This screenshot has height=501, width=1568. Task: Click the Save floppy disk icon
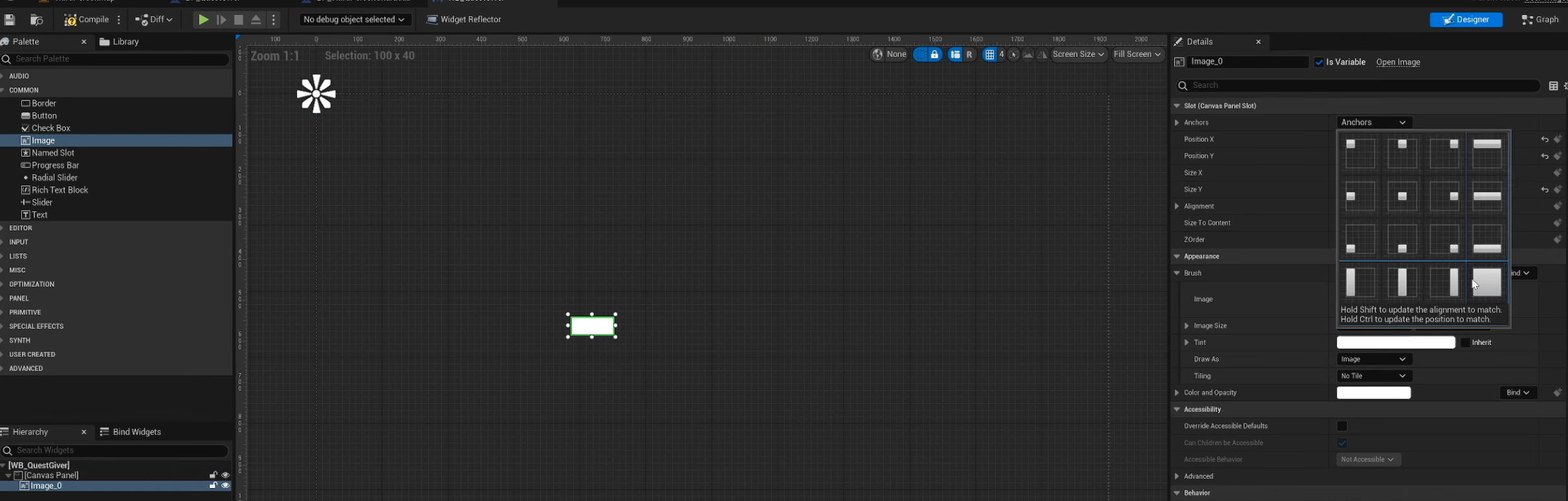pyautogui.click(x=10, y=20)
